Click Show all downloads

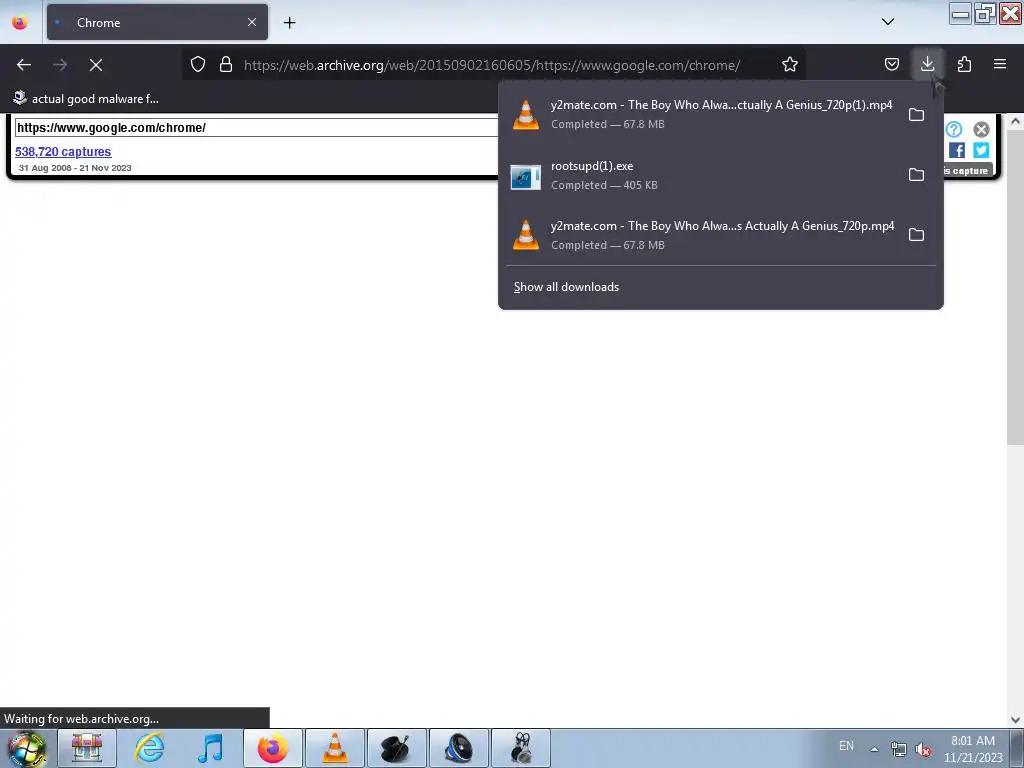(x=566, y=287)
